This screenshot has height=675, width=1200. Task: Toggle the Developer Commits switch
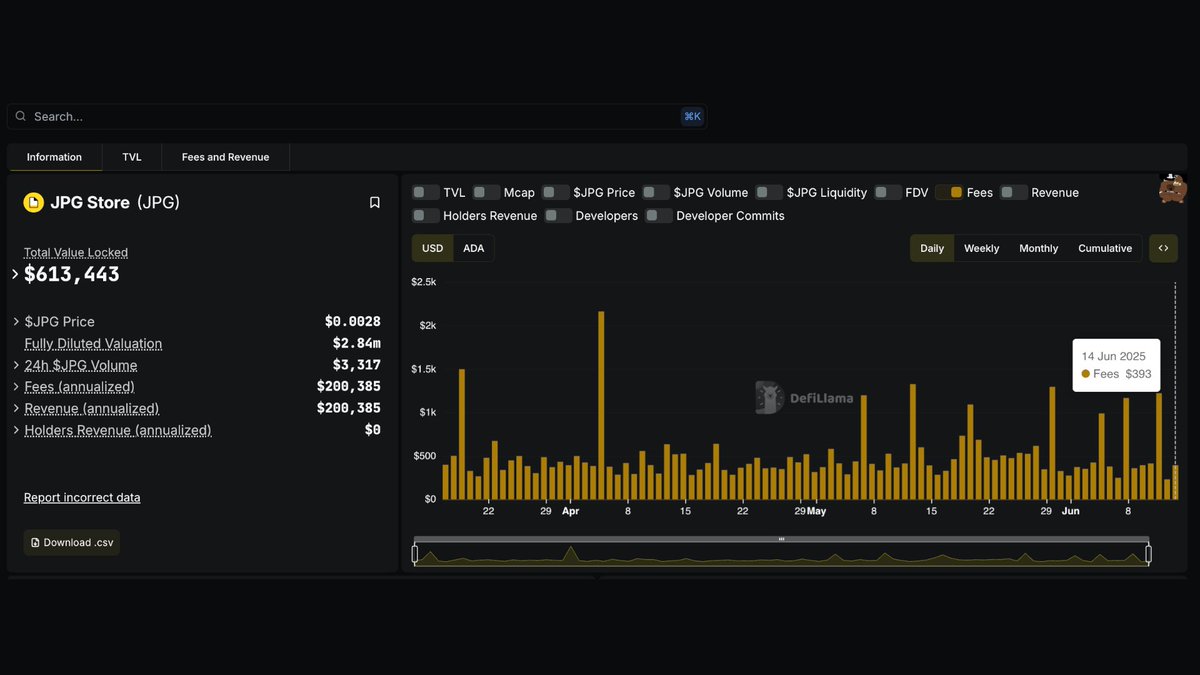click(x=659, y=215)
